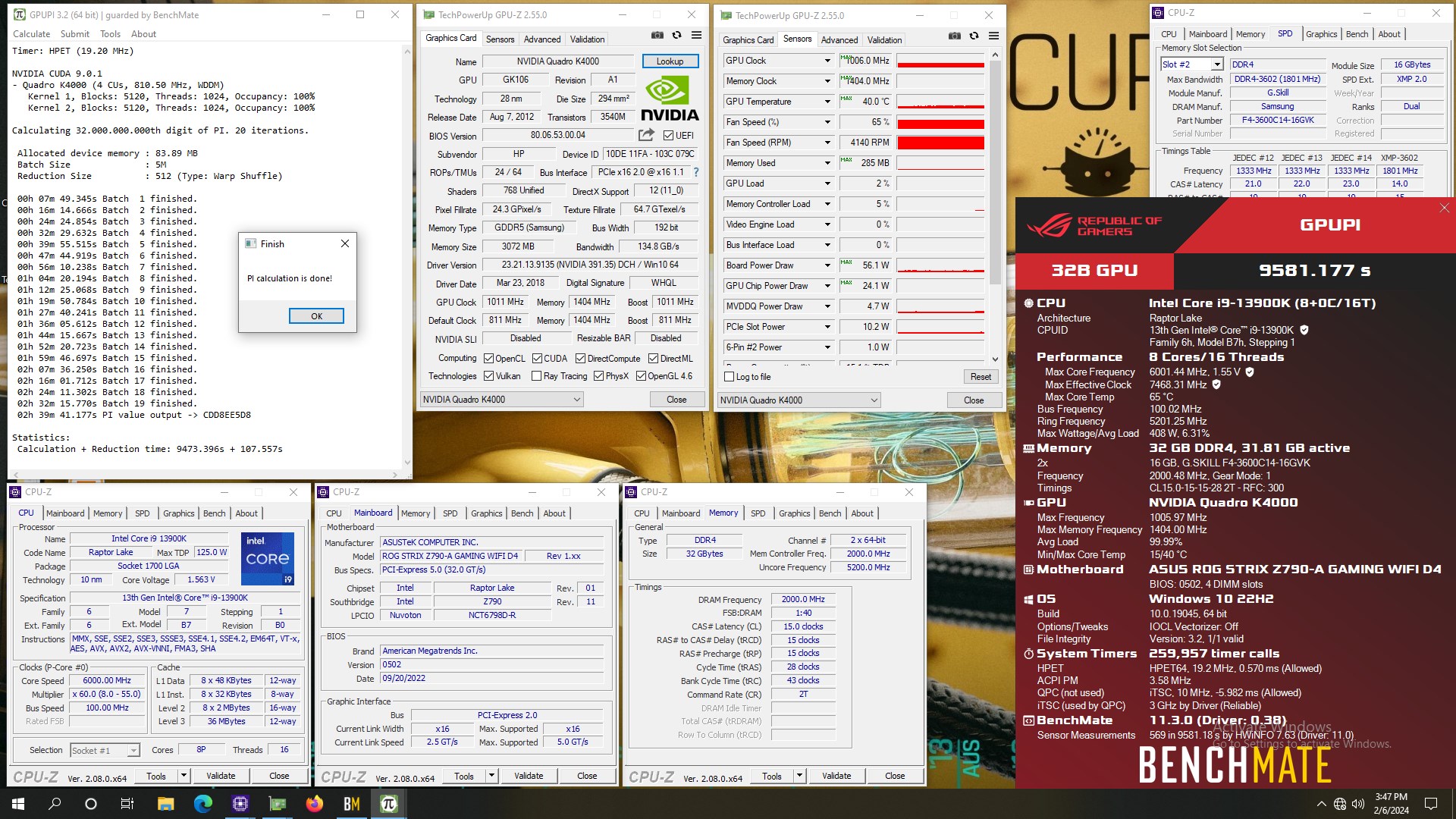Toggle Ray Tracing checkbox
Viewport: 1456px width, 819px height.
(537, 376)
